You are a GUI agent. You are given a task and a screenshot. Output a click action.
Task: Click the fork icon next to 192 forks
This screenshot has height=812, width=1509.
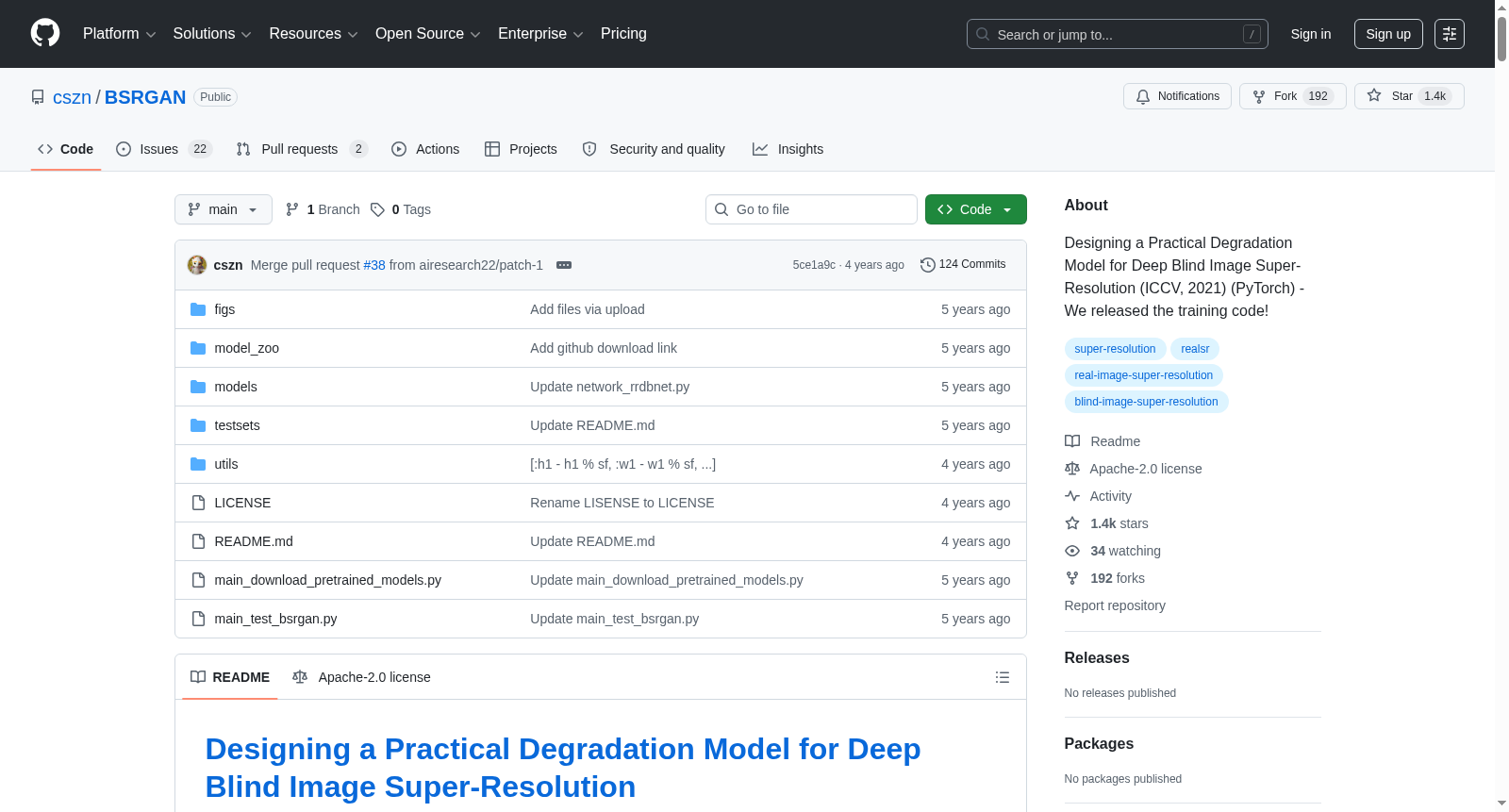[1072, 578]
